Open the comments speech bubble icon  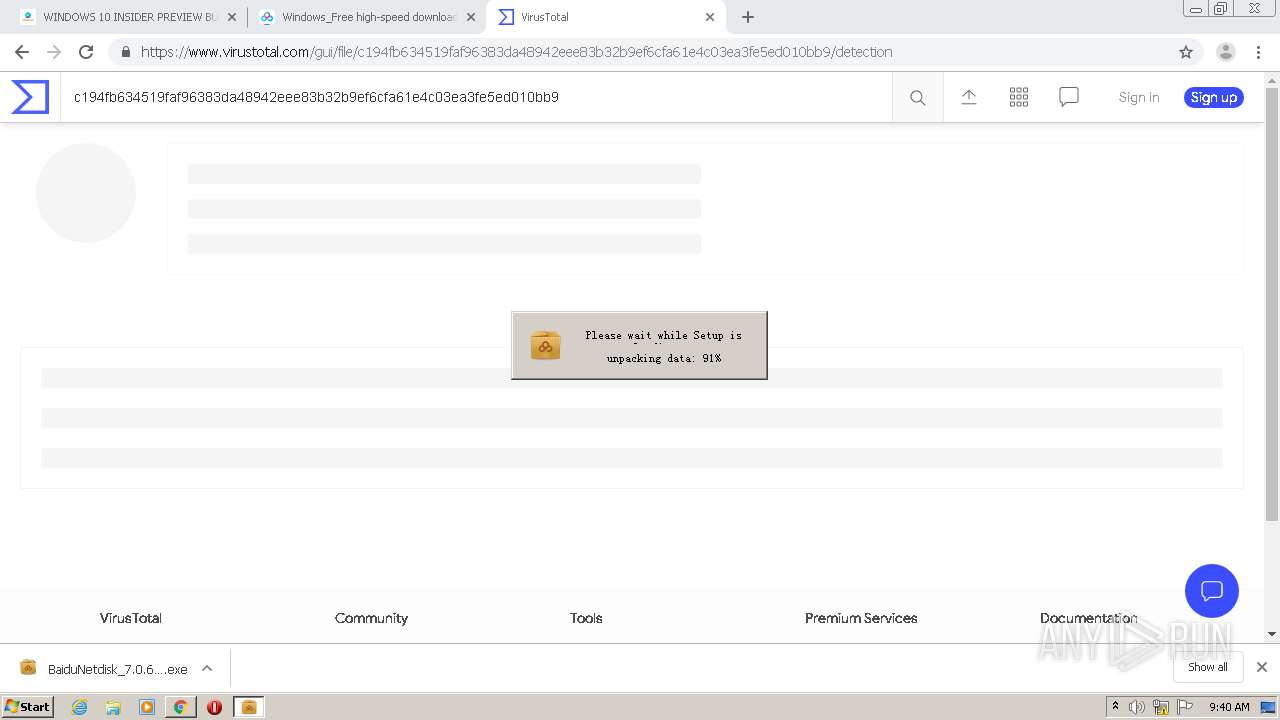click(1069, 97)
